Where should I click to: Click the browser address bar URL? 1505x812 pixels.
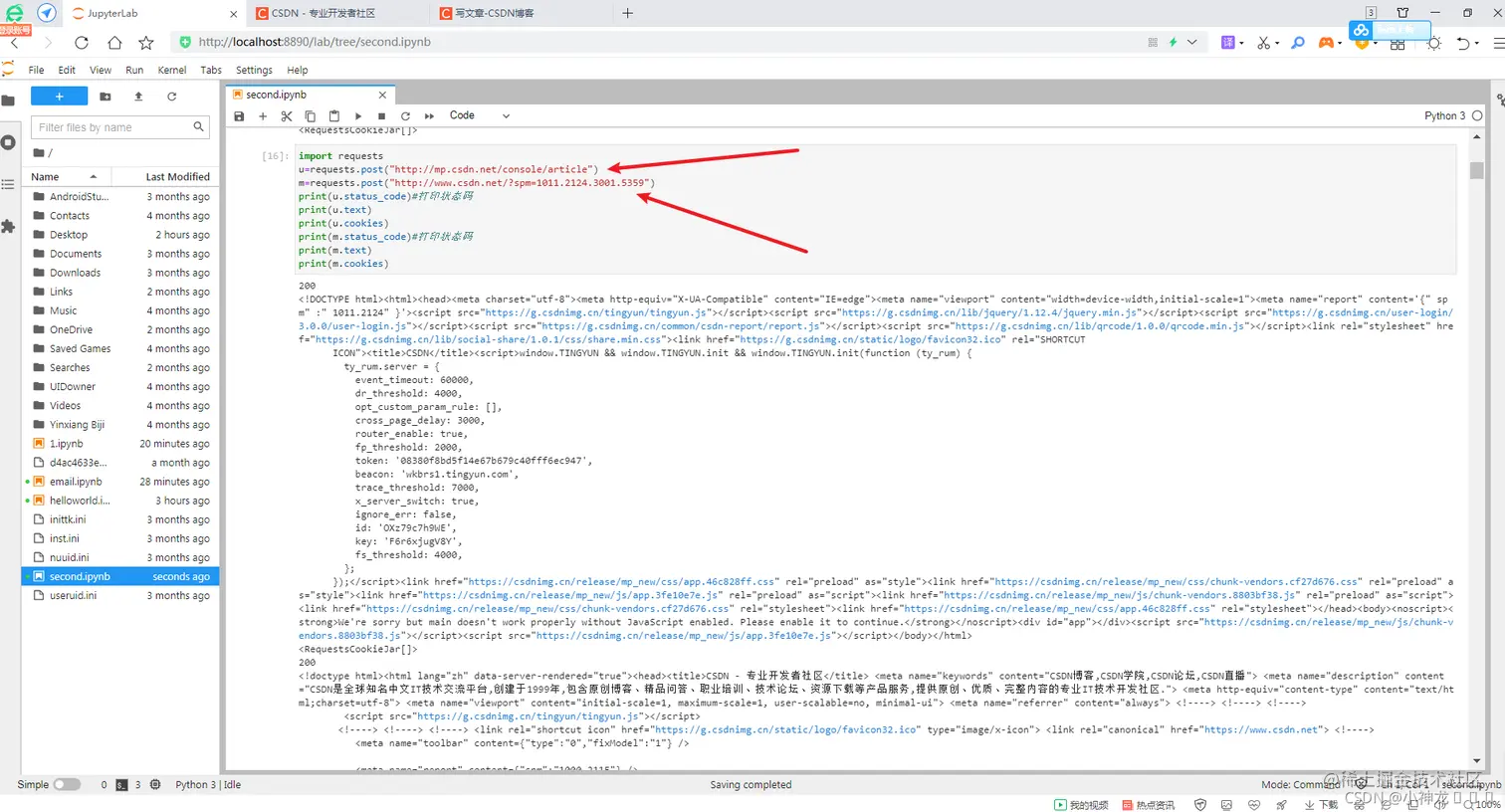[x=315, y=42]
